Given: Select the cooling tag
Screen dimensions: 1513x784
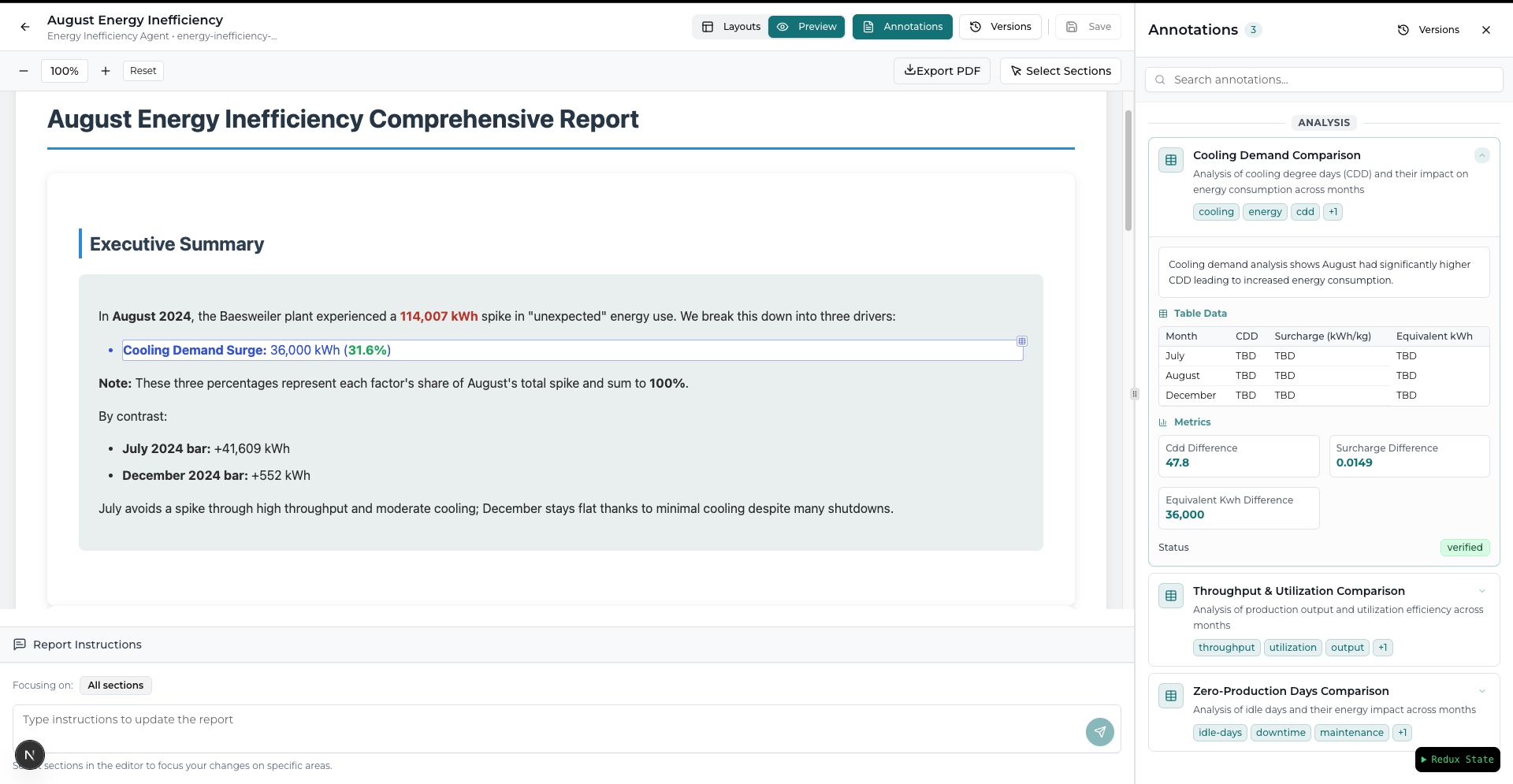Looking at the screenshot, I should coord(1216,212).
